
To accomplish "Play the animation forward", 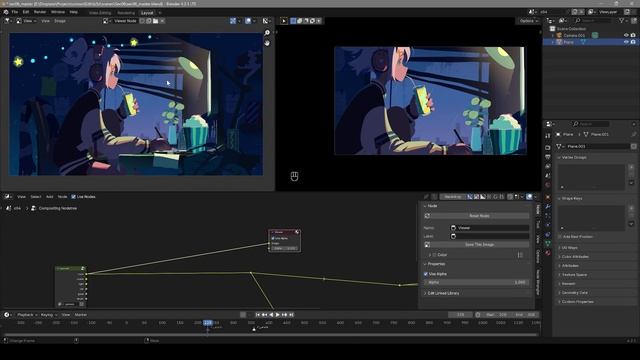I will tap(278, 315).
